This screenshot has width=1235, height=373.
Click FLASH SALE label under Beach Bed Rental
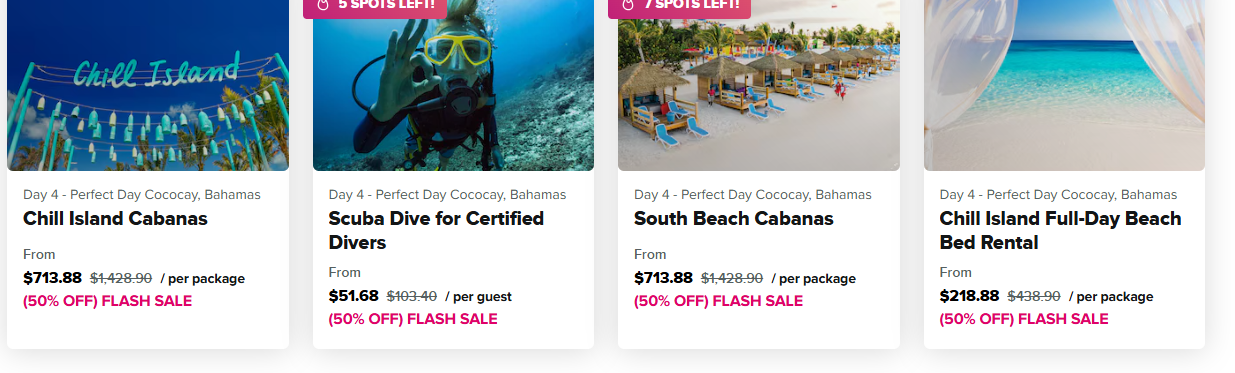1063,319
